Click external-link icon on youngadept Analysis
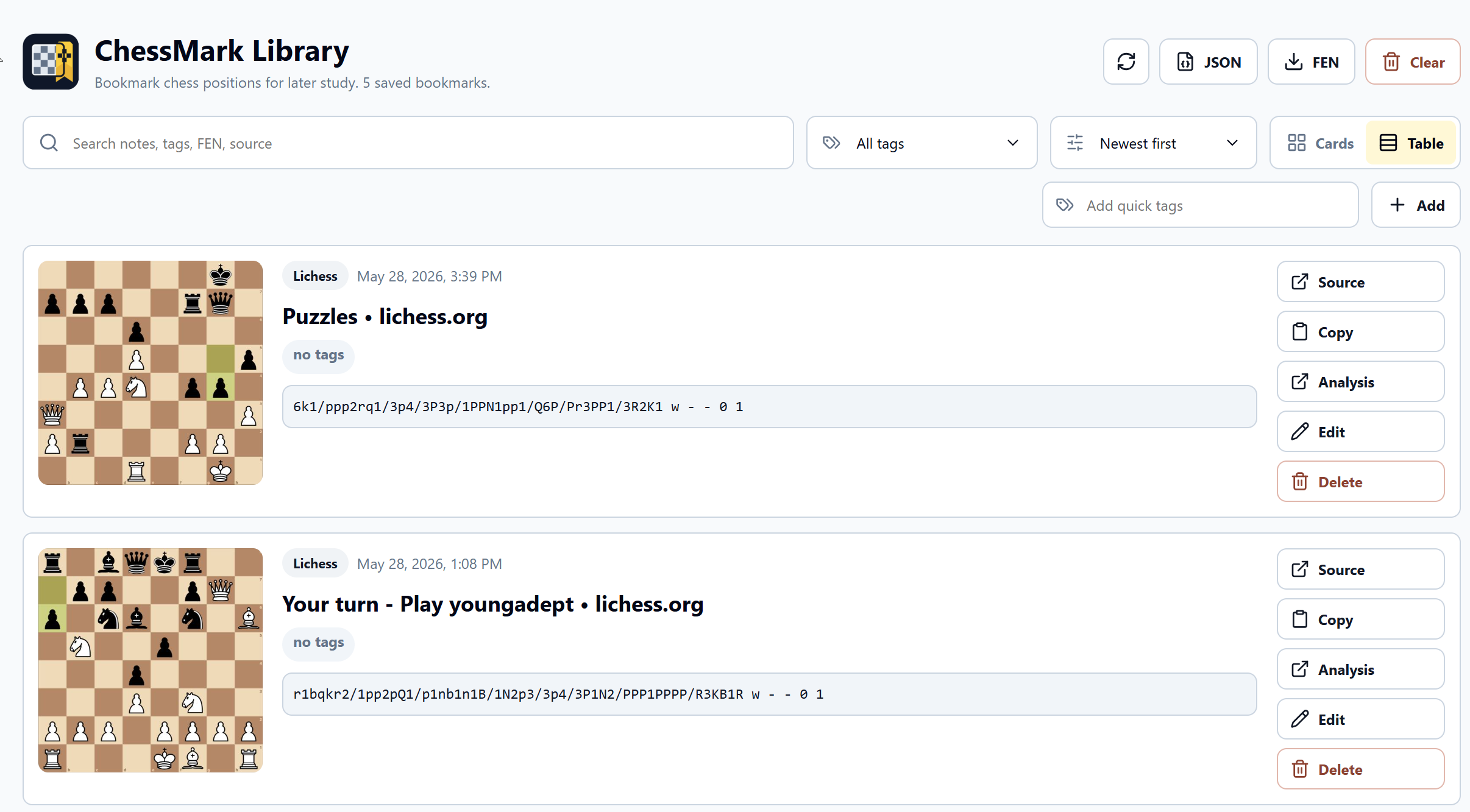The width and height of the screenshot is (1470, 812). click(1300, 669)
